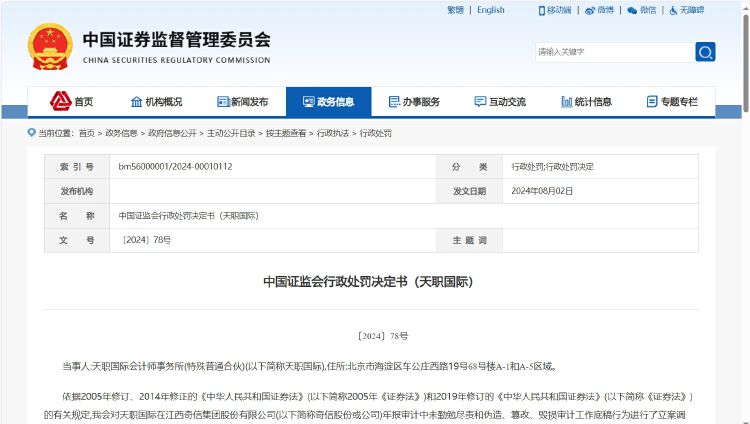Click the accessibility wheelchair icon
Image resolution: width=750 pixels, height=424 pixels.
[x=673, y=10]
